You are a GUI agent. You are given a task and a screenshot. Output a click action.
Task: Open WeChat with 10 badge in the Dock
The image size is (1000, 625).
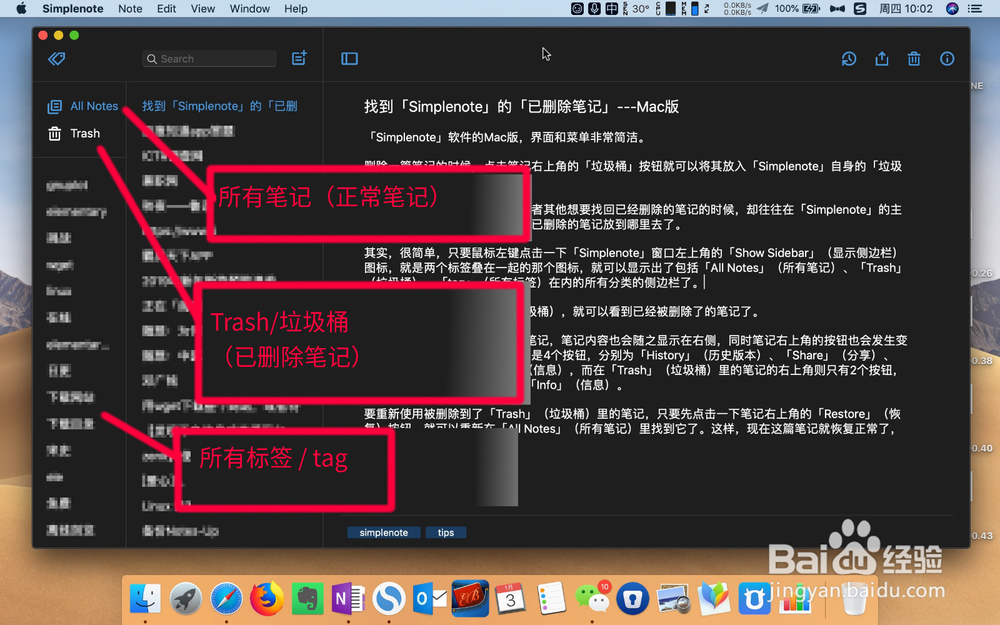coord(592,598)
